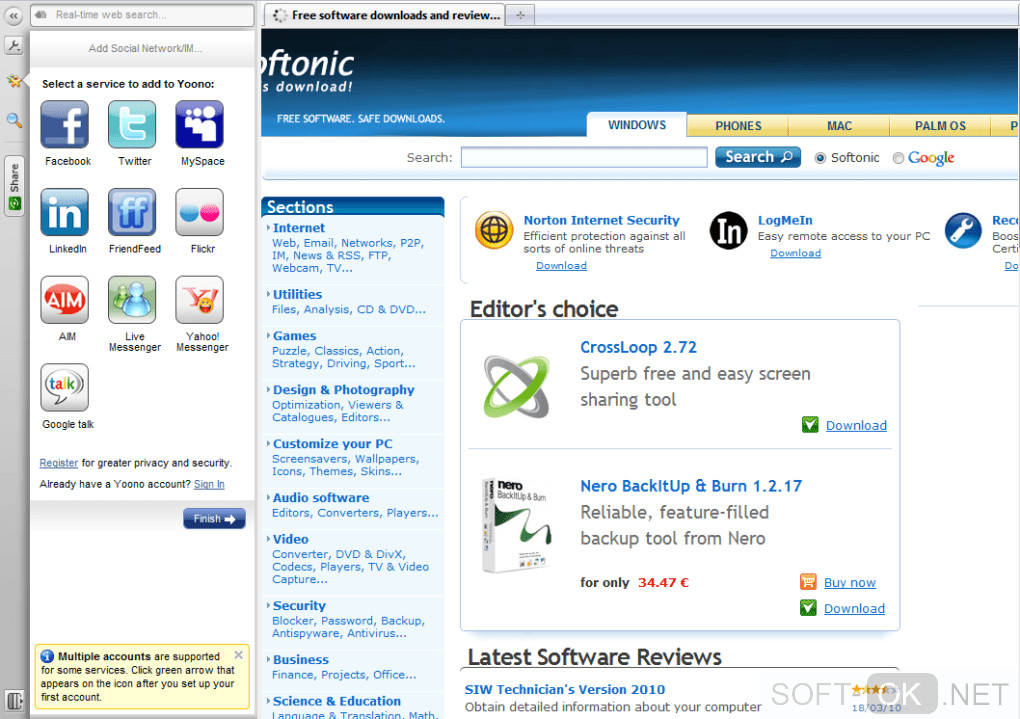Add the FriendFeed service icon
Image resolution: width=1020 pixels, height=719 pixels.
132,212
